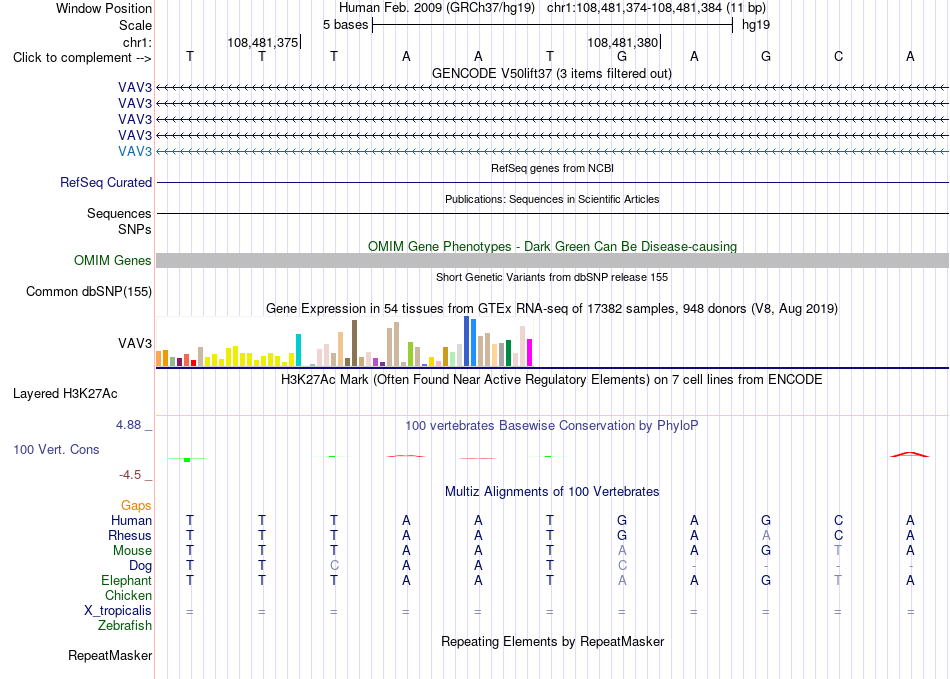Click the 108,481,375 position marker
950x679 pixels.
(262, 42)
